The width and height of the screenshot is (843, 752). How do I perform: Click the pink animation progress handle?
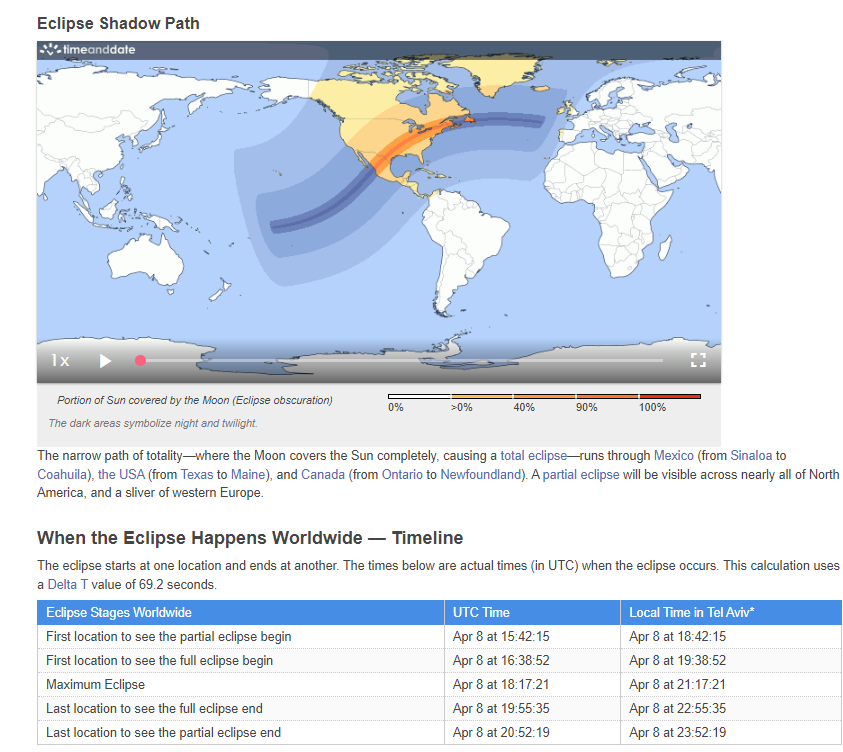pos(140,361)
